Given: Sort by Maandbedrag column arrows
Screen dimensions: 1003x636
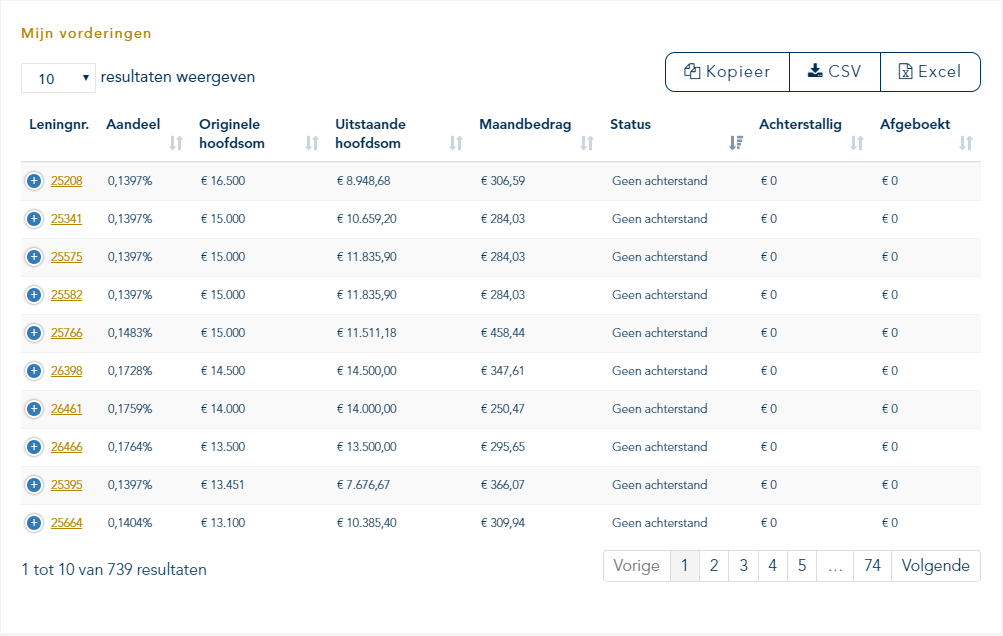Looking at the screenshot, I should (x=587, y=143).
